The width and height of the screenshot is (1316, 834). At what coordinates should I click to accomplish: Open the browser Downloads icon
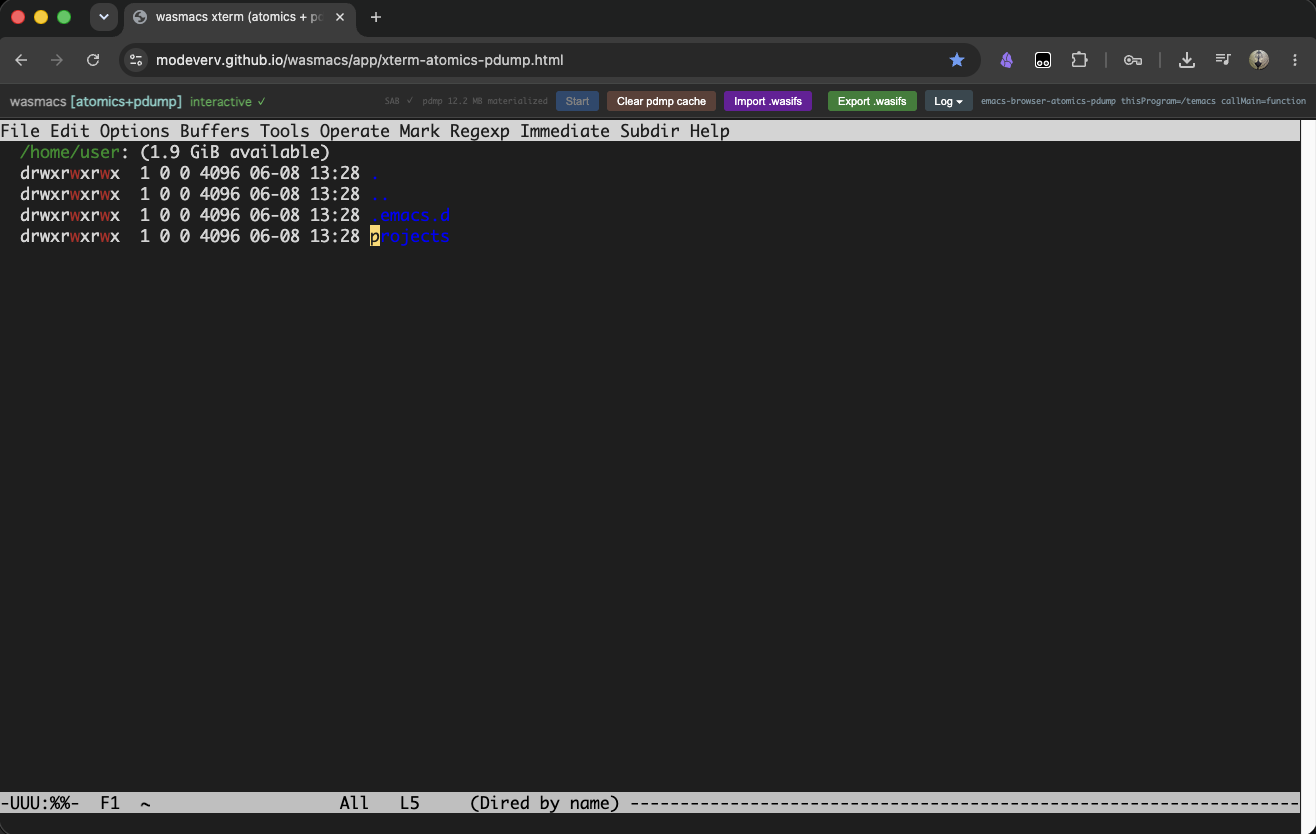[1187, 60]
